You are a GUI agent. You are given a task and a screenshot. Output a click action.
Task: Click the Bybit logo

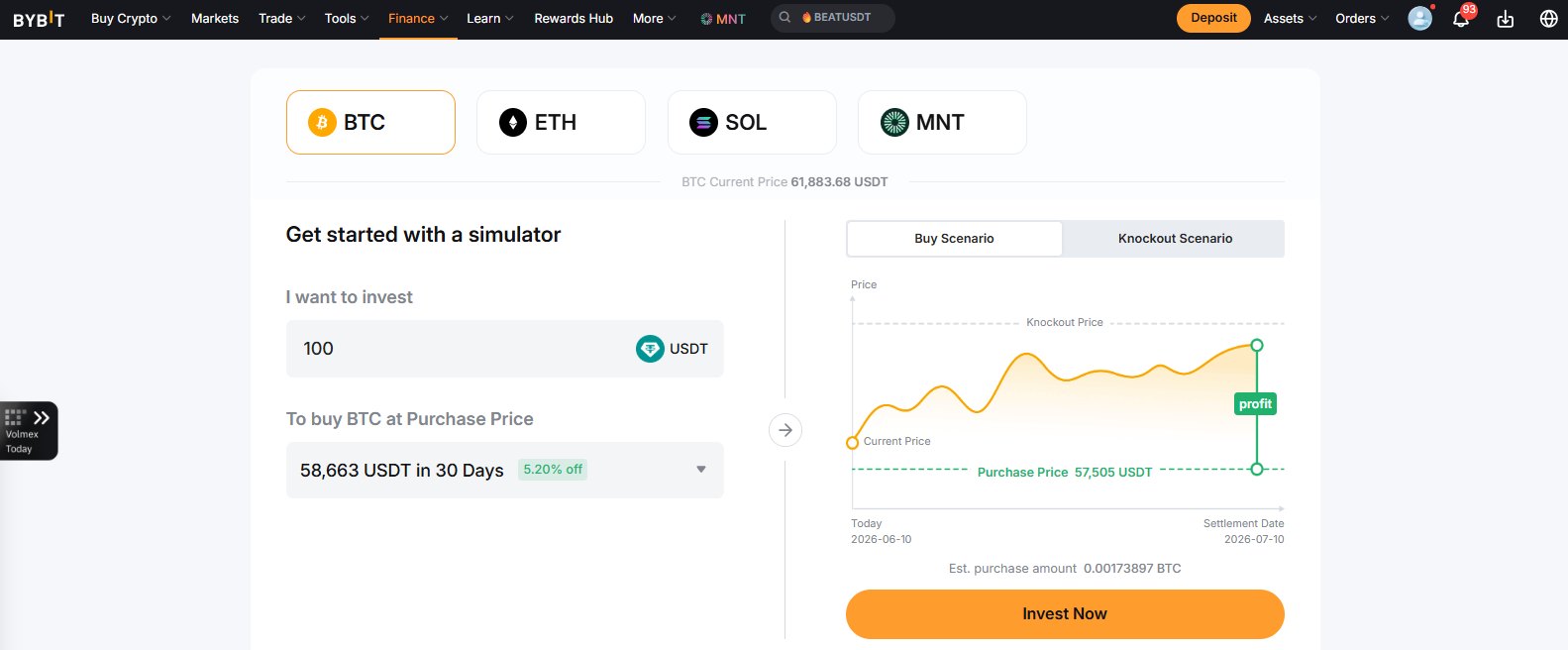[x=39, y=19]
